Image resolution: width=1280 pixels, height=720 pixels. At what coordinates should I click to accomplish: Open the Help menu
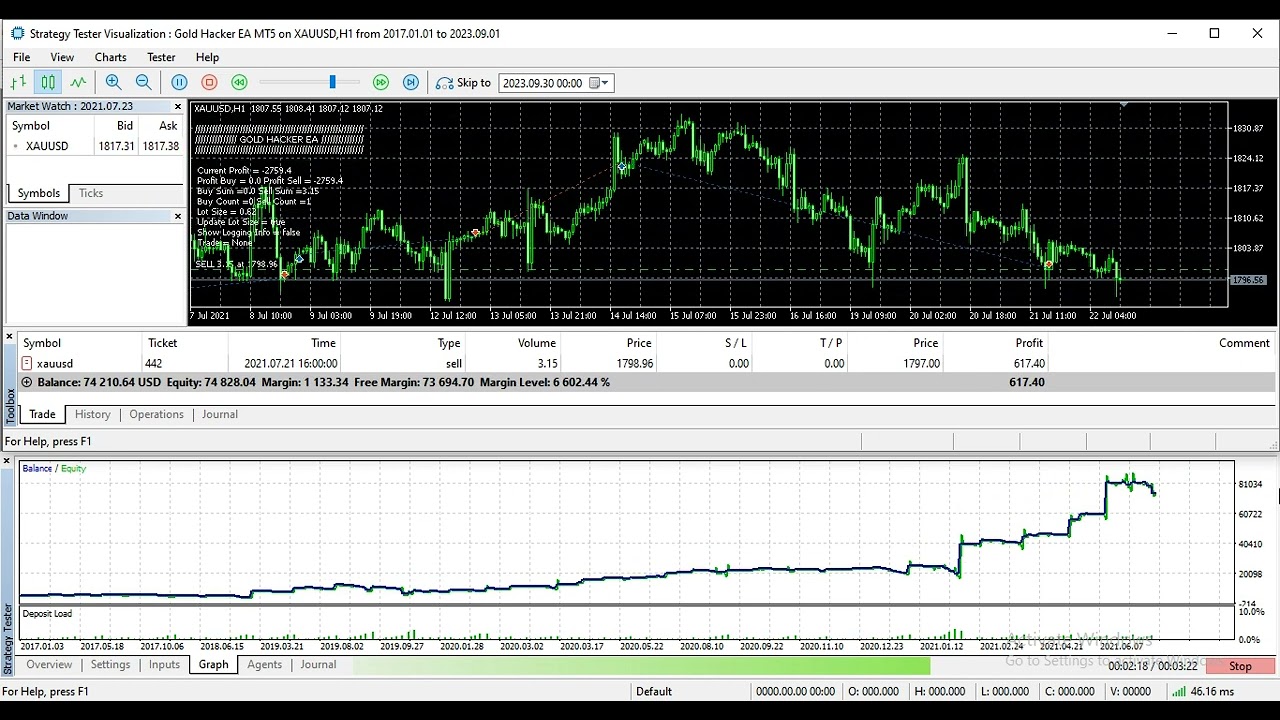207,57
